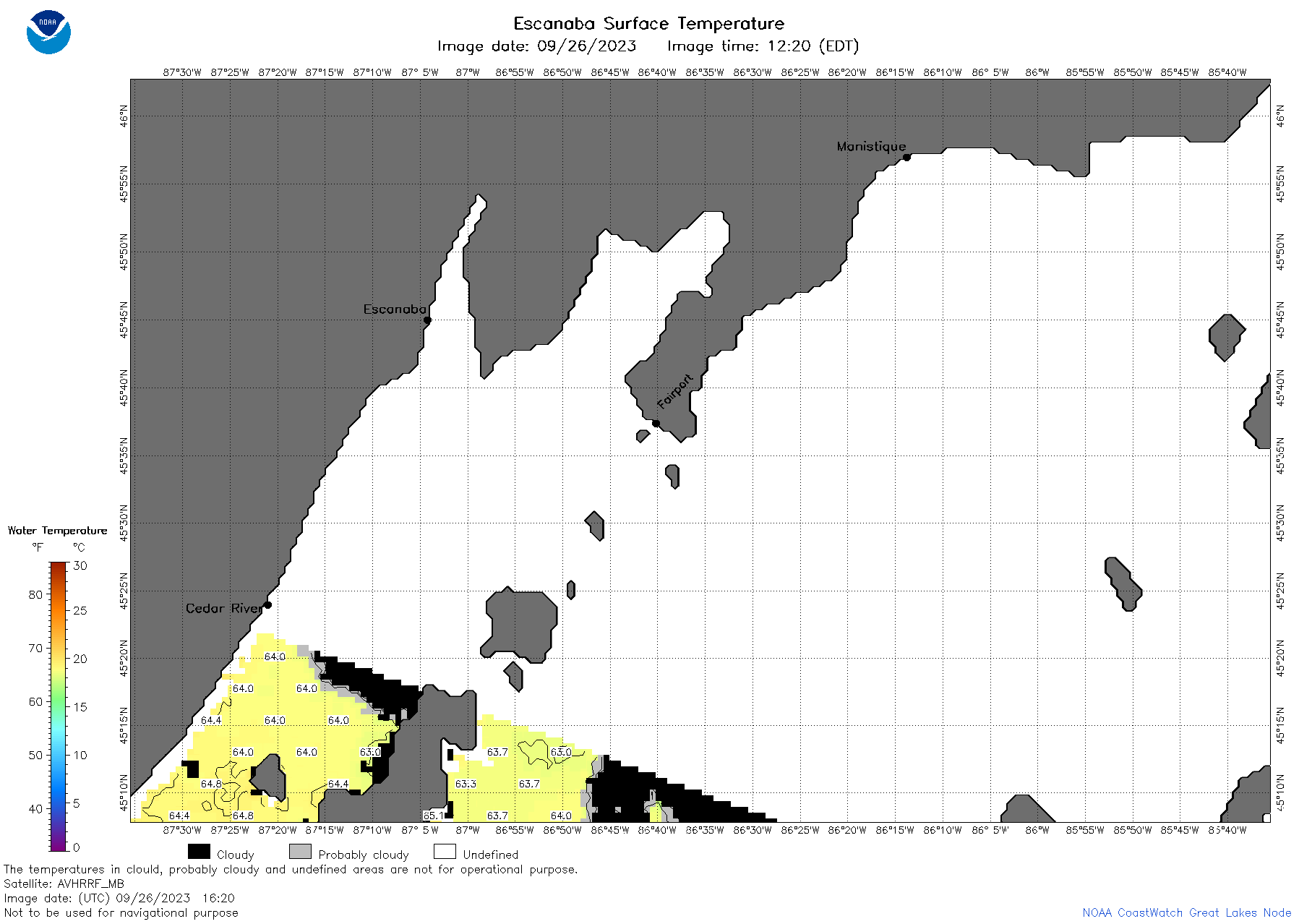Click the Escanaba Surface Temperature title
This screenshot has height=924, width=1299.
[648, 23]
